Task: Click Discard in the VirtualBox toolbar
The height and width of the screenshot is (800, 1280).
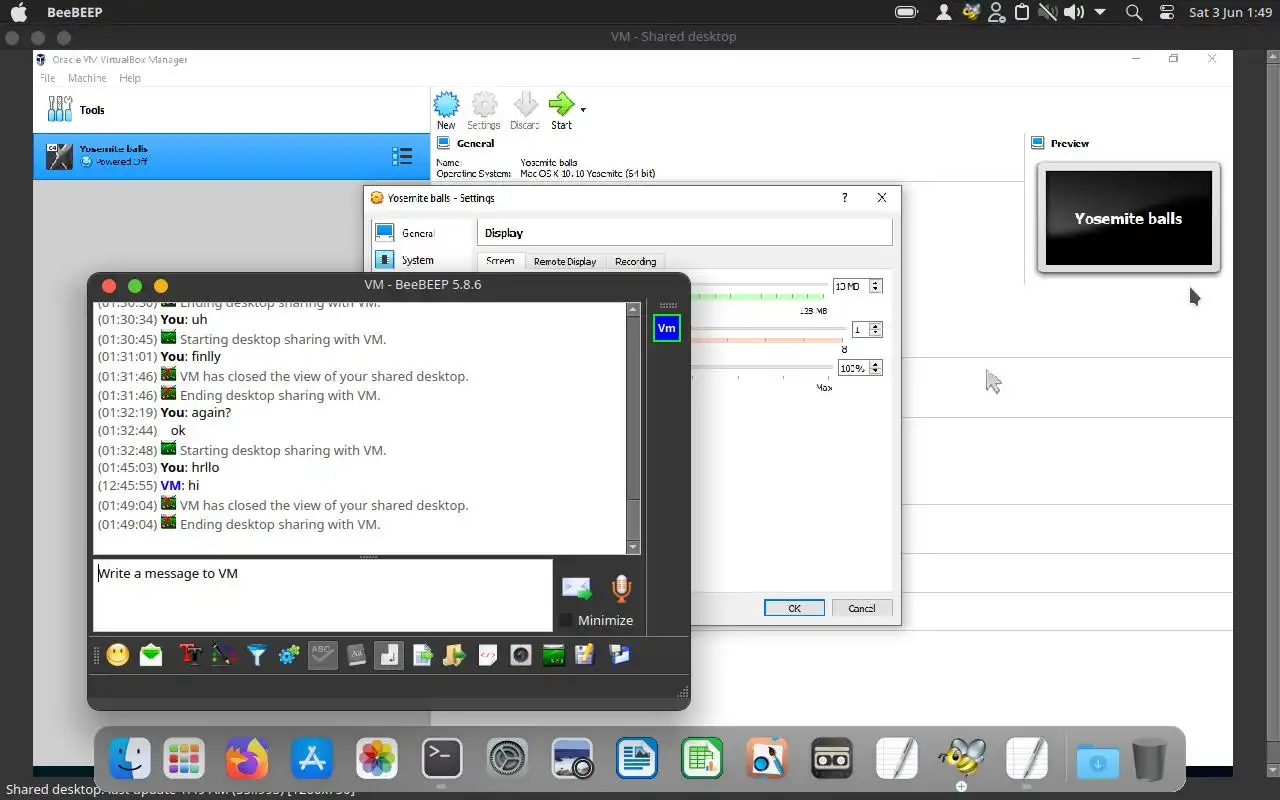Action: tap(524, 110)
